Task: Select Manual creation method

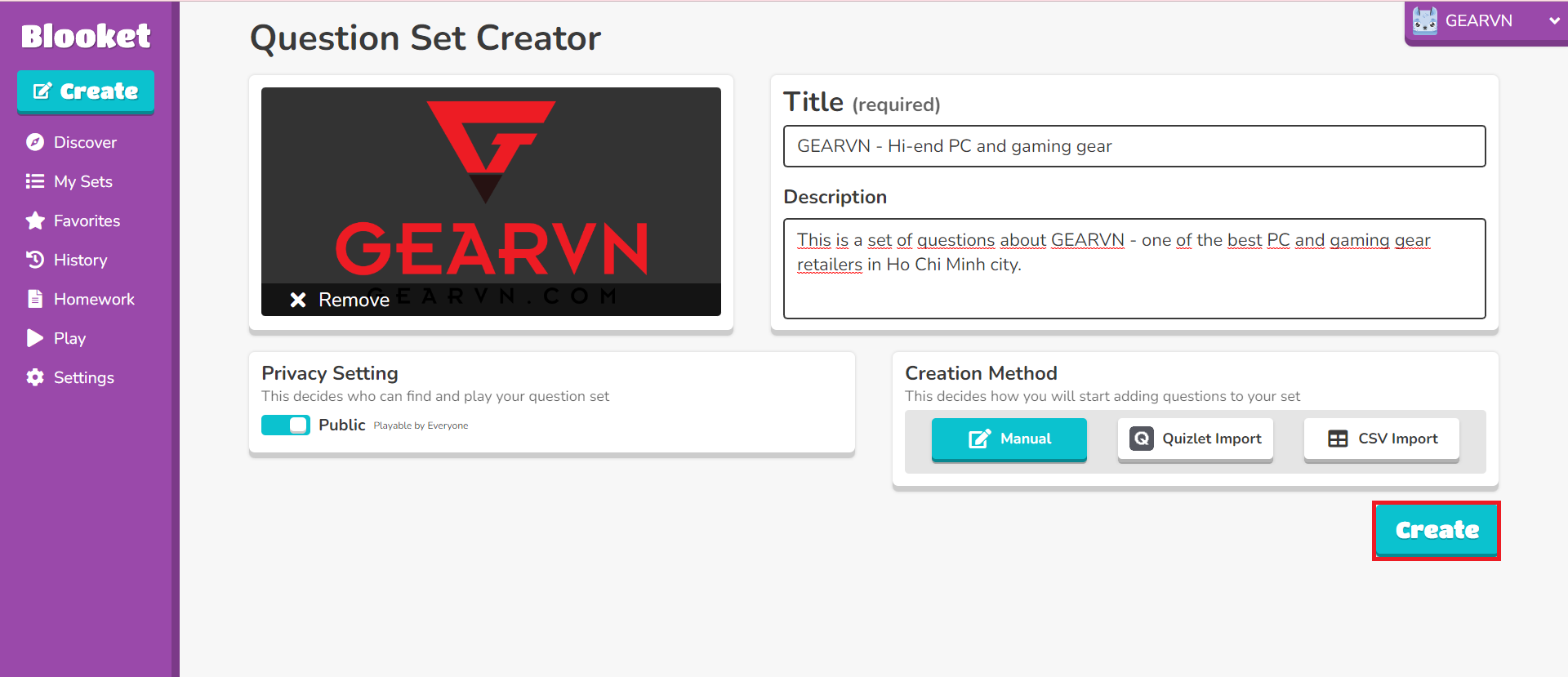Action: [1009, 439]
